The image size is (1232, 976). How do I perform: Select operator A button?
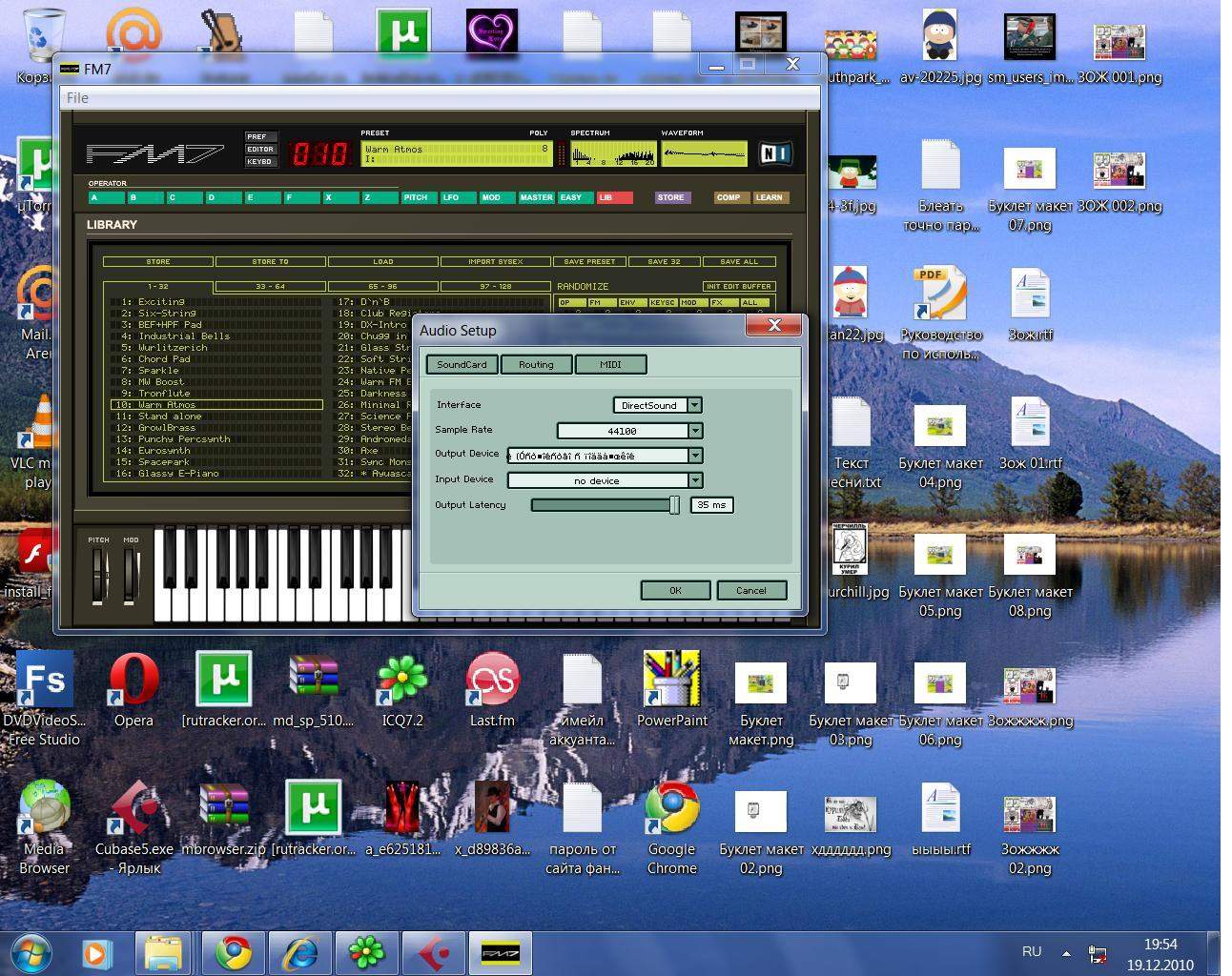[106, 197]
